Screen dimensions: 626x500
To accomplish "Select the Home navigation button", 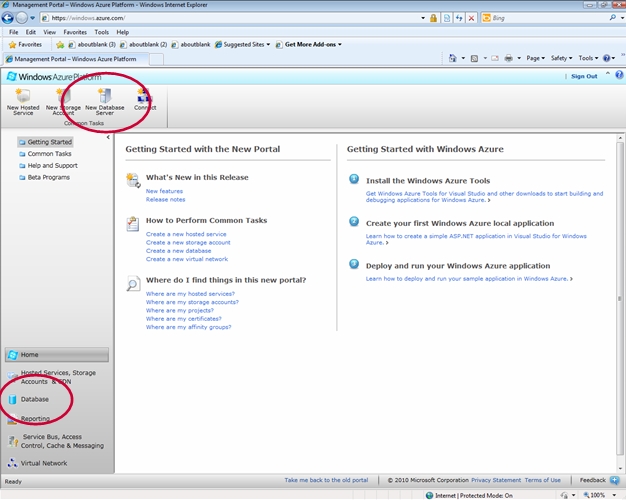I will point(57,355).
